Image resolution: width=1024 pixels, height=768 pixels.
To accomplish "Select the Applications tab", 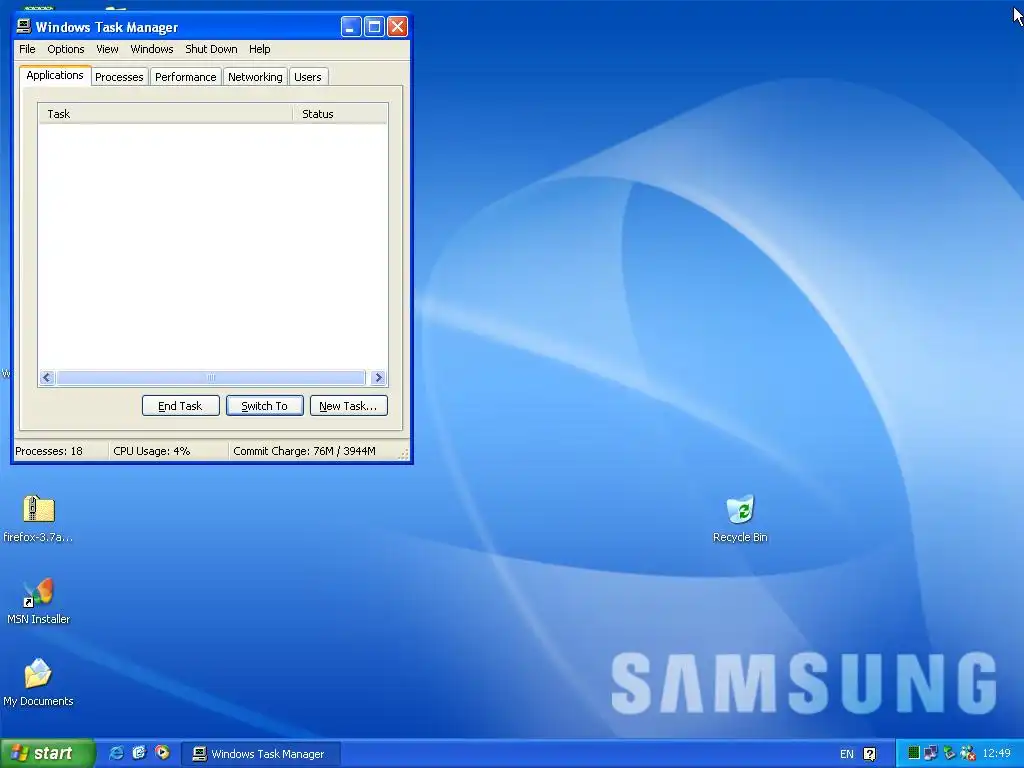I will point(55,75).
